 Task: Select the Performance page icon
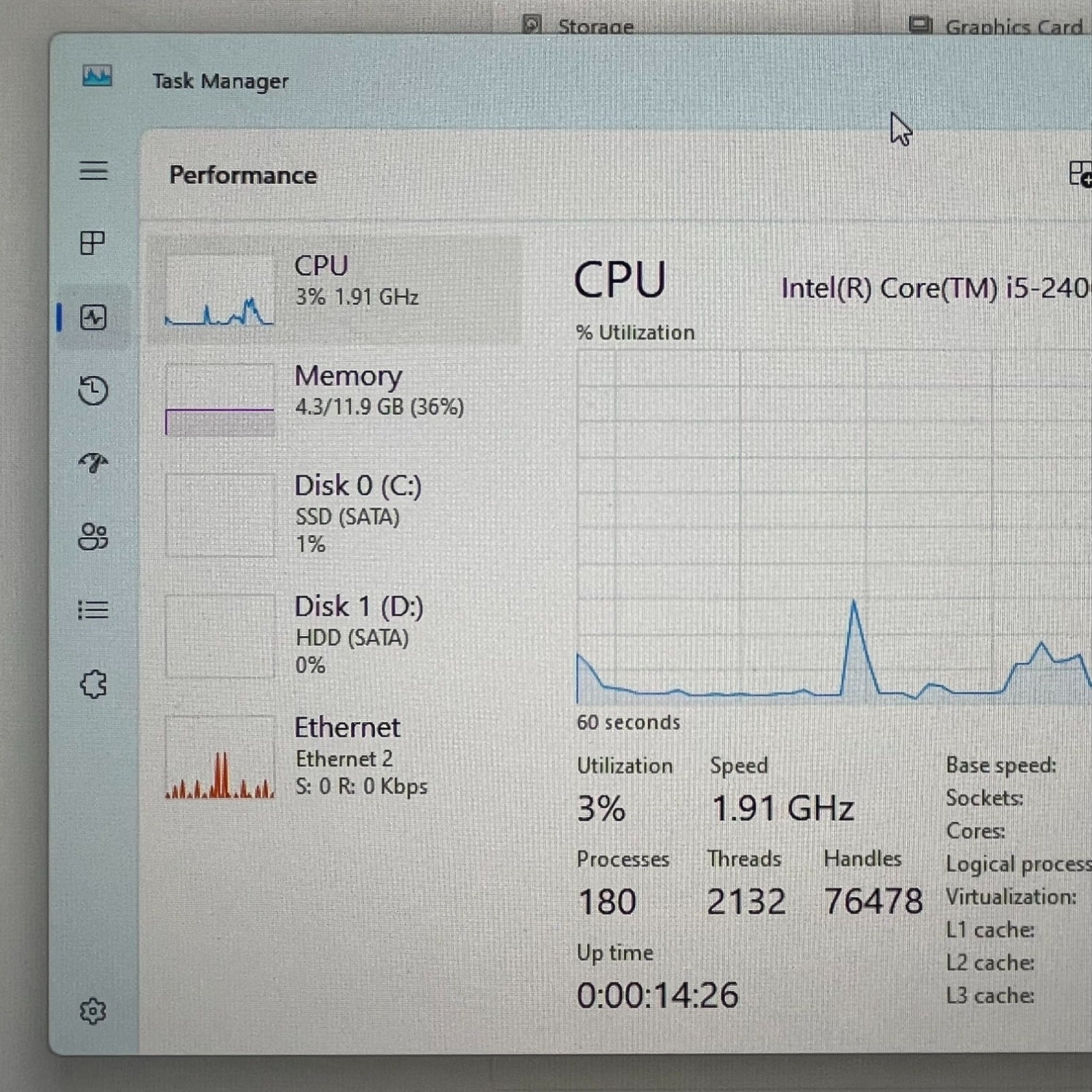tap(93, 317)
